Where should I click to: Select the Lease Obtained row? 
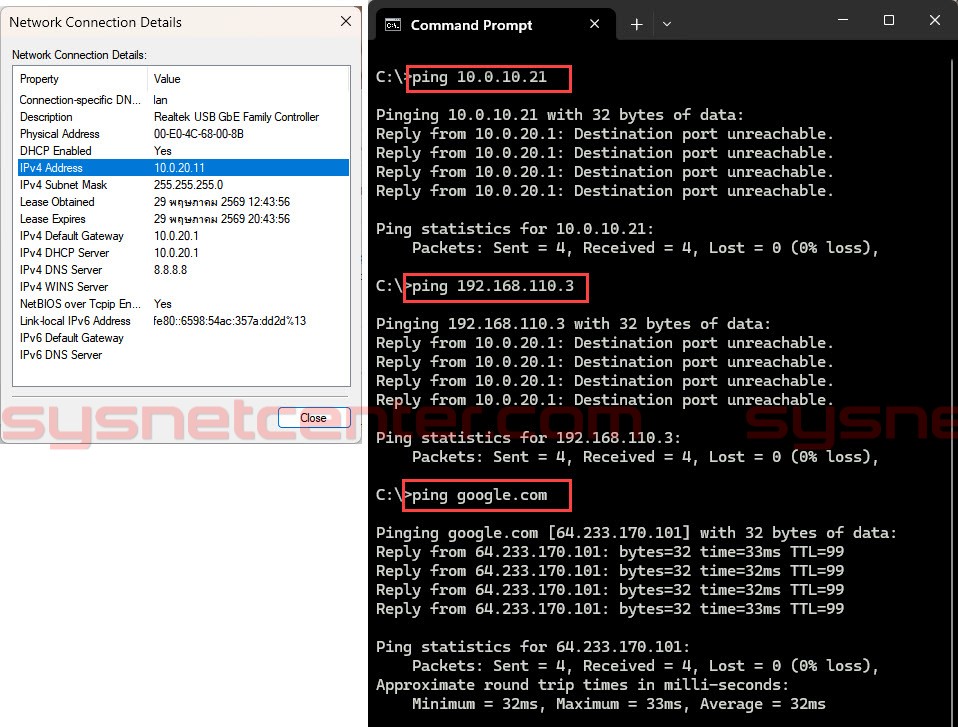[x=183, y=202]
